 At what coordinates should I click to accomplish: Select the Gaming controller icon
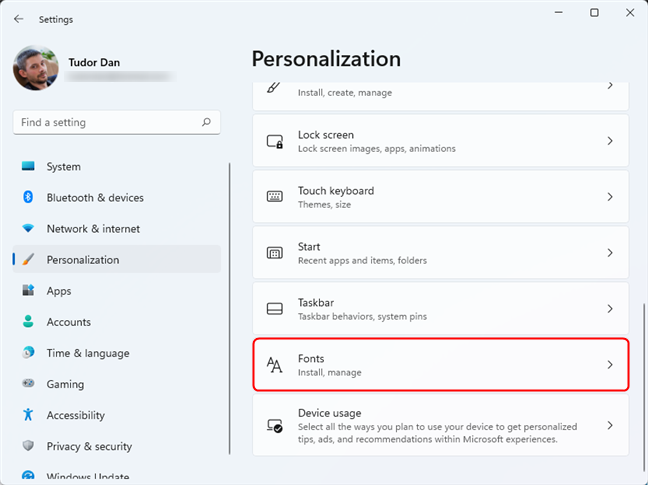click(28, 383)
